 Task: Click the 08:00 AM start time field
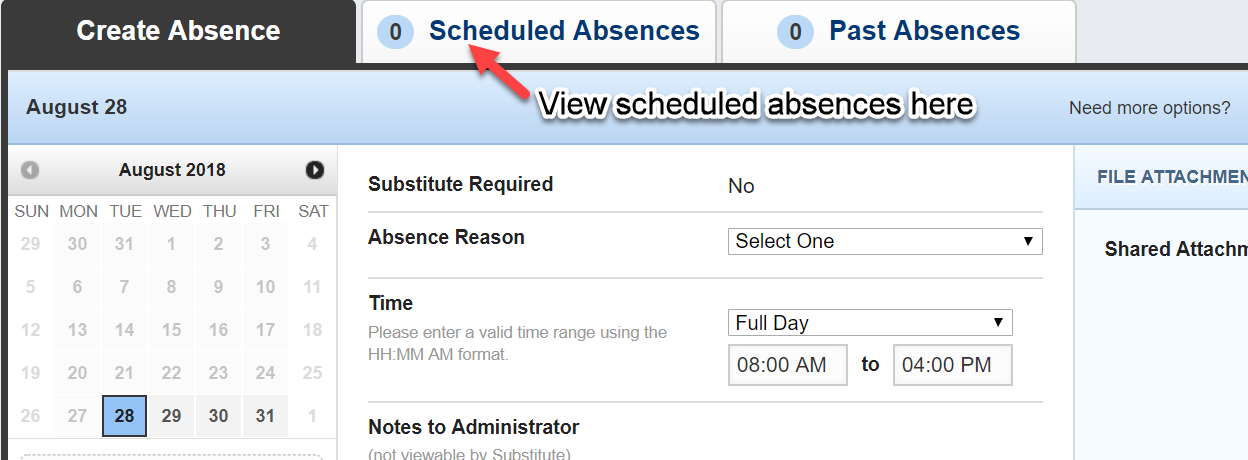[x=787, y=365]
